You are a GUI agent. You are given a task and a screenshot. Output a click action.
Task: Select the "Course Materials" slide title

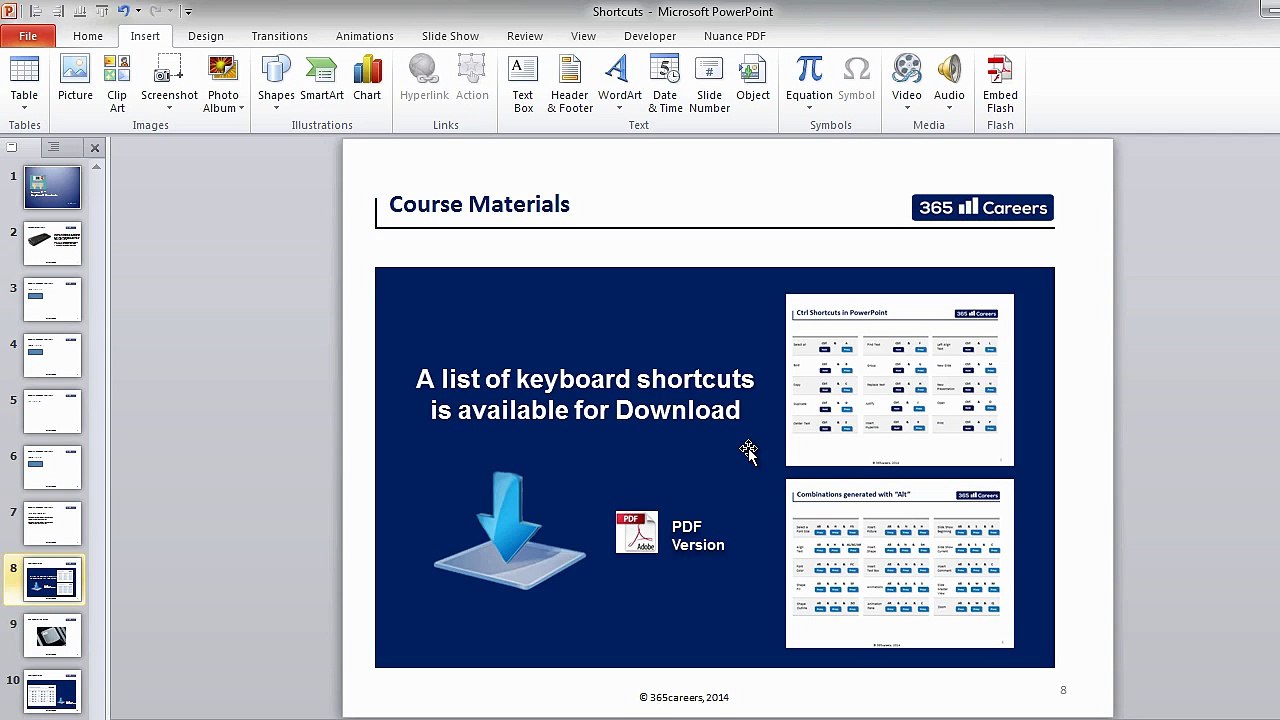(x=479, y=204)
